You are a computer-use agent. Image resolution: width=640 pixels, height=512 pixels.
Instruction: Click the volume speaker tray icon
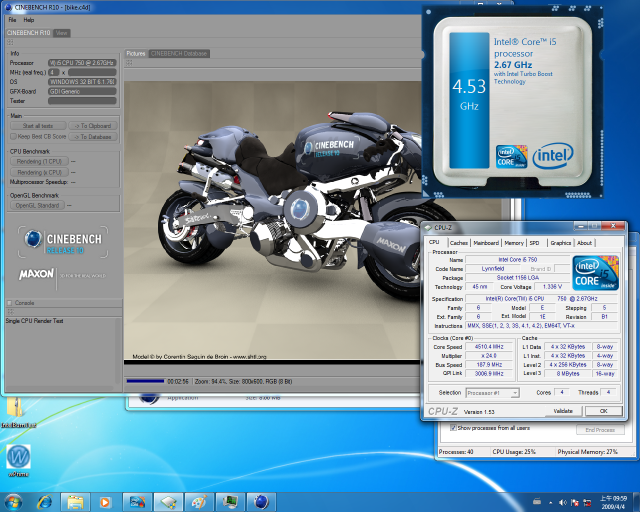click(x=562, y=502)
